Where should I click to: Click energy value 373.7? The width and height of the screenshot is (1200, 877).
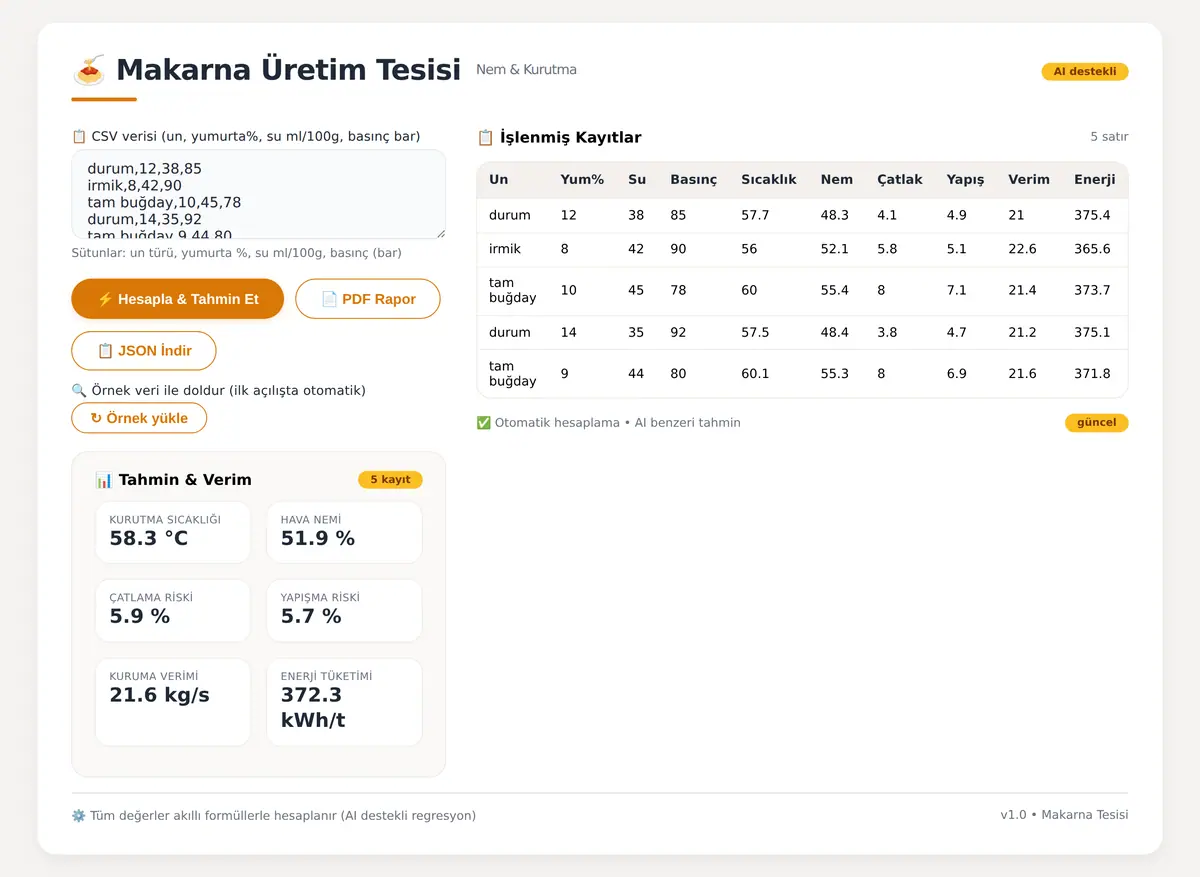tap(1092, 290)
